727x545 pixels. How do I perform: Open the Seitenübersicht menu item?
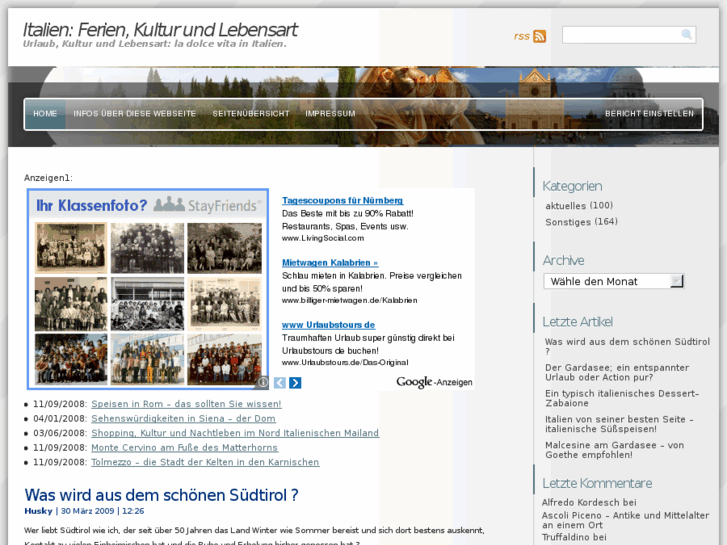[251, 114]
